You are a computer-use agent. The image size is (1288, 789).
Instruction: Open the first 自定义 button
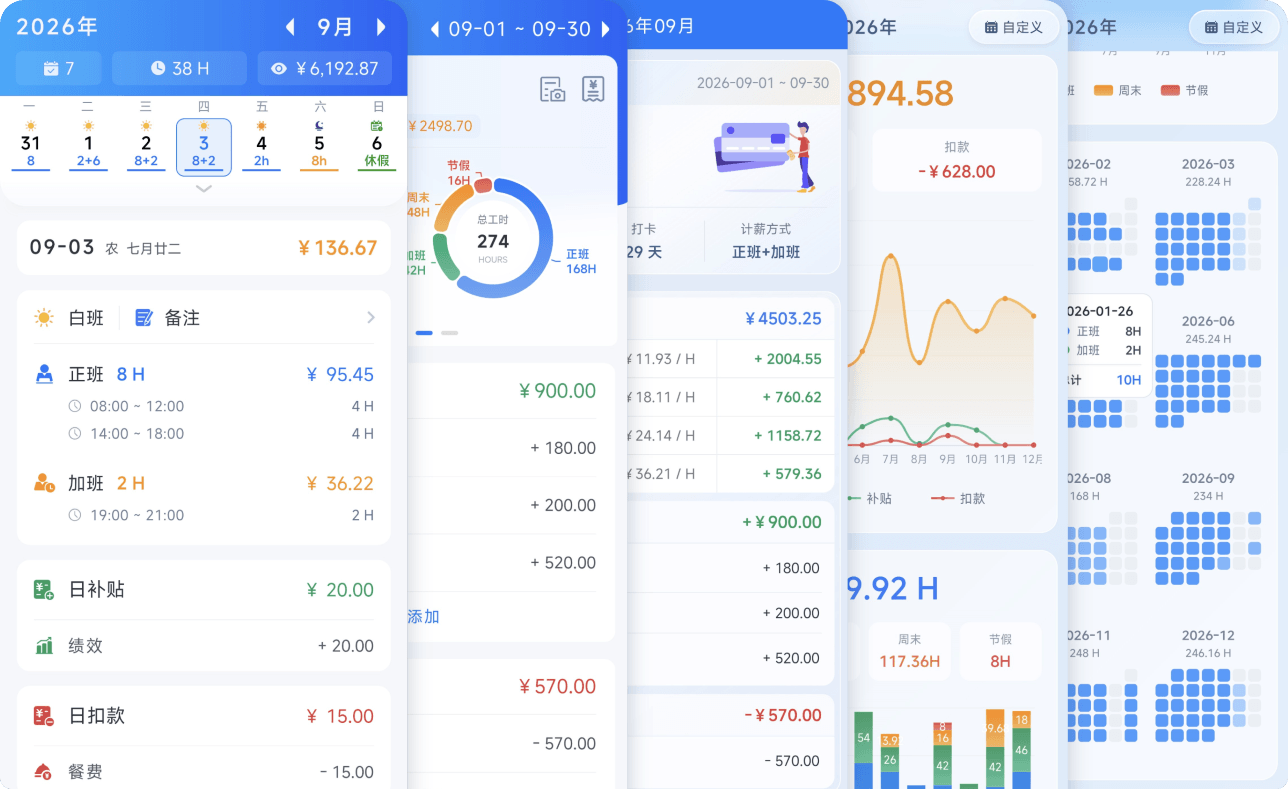1013,27
